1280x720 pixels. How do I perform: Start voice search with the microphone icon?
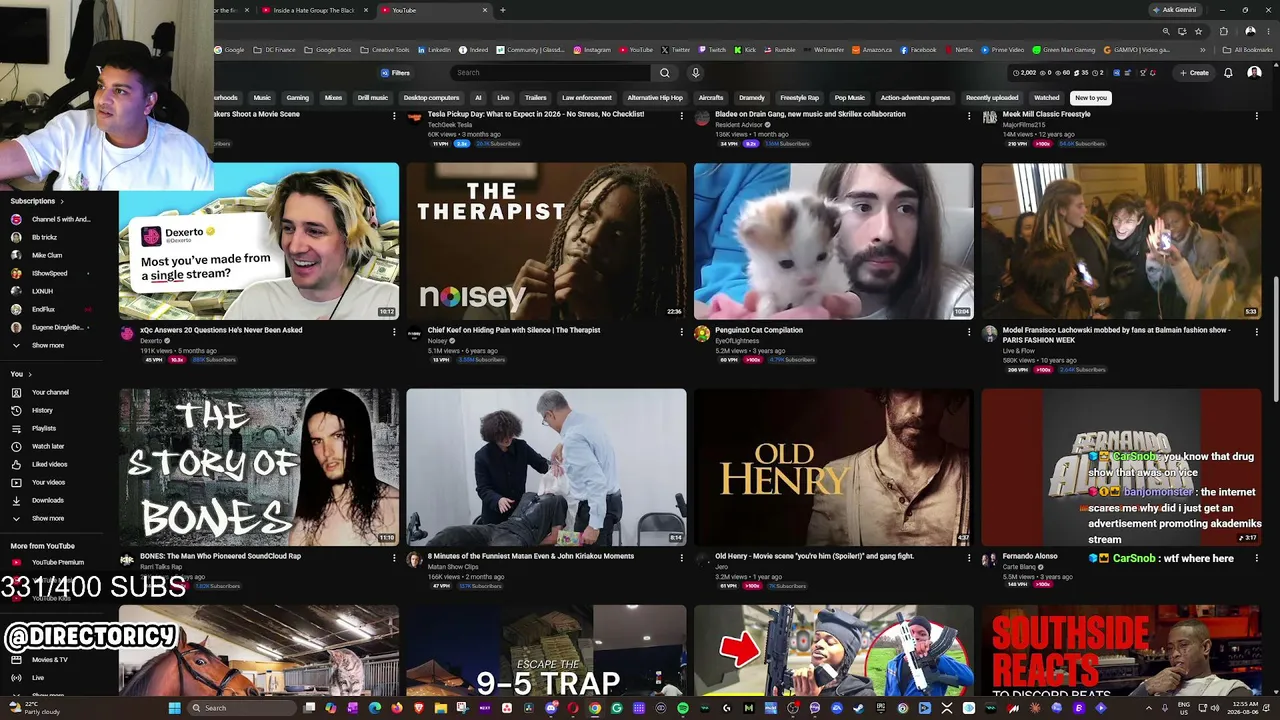point(695,73)
